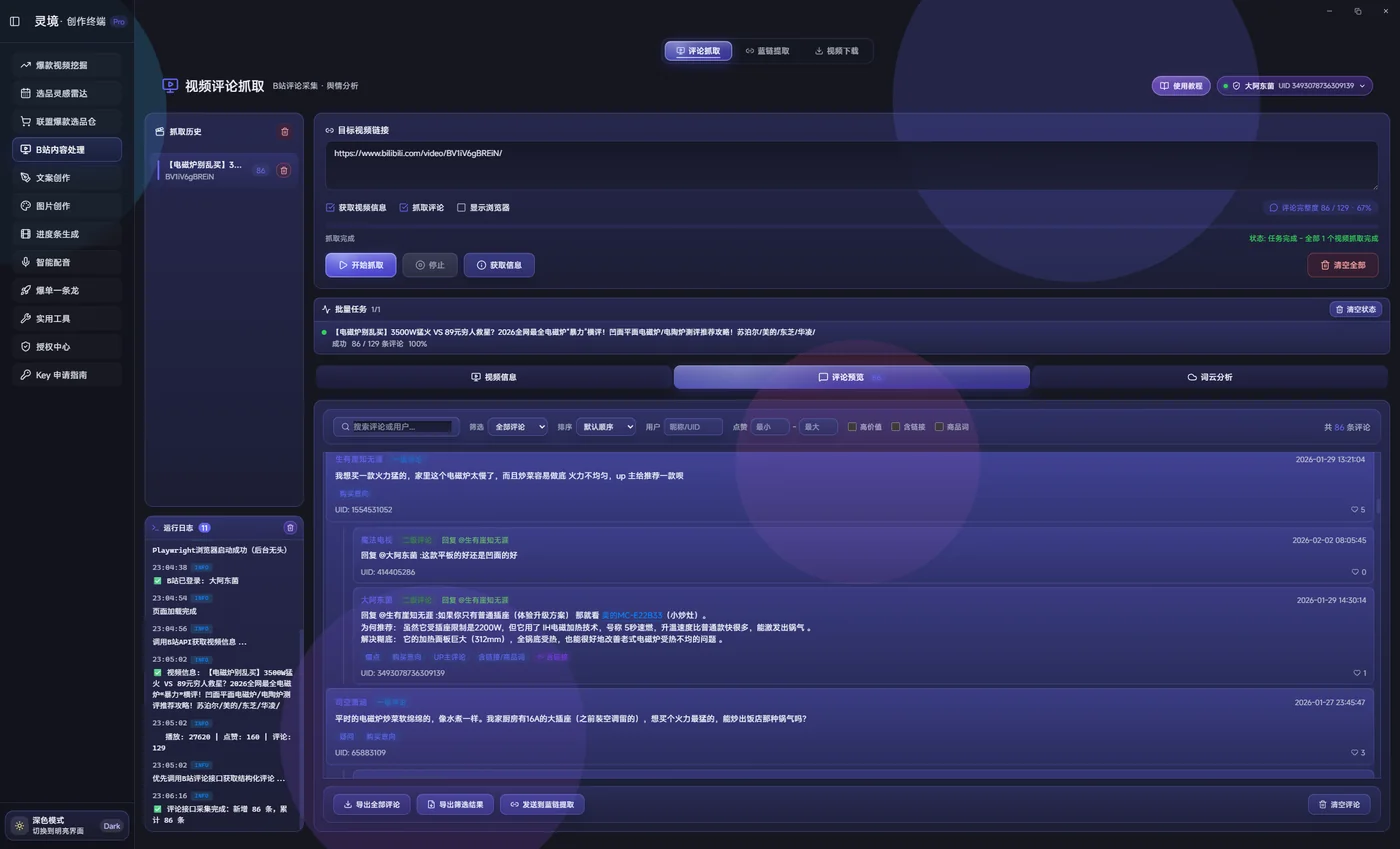Screen dimensions: 1400x849
Task: Check the 含链接 filter checkbox
Action: [x=895, y=427]
